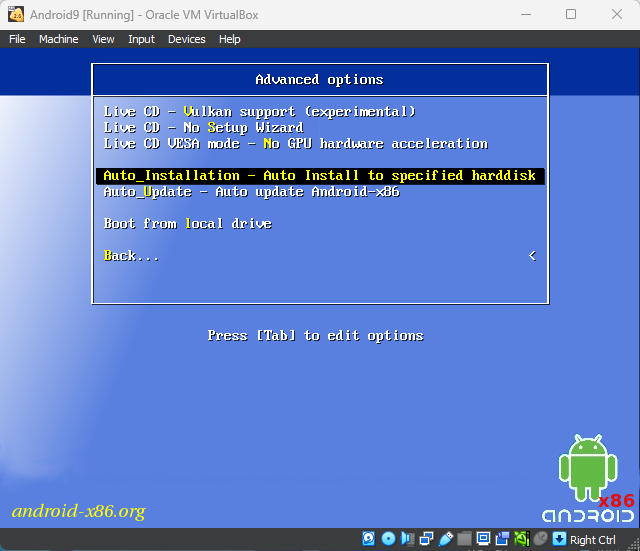Click the android-x86.org link text
The height and width of the screenshot is (551, 640).
pos(78,511)
